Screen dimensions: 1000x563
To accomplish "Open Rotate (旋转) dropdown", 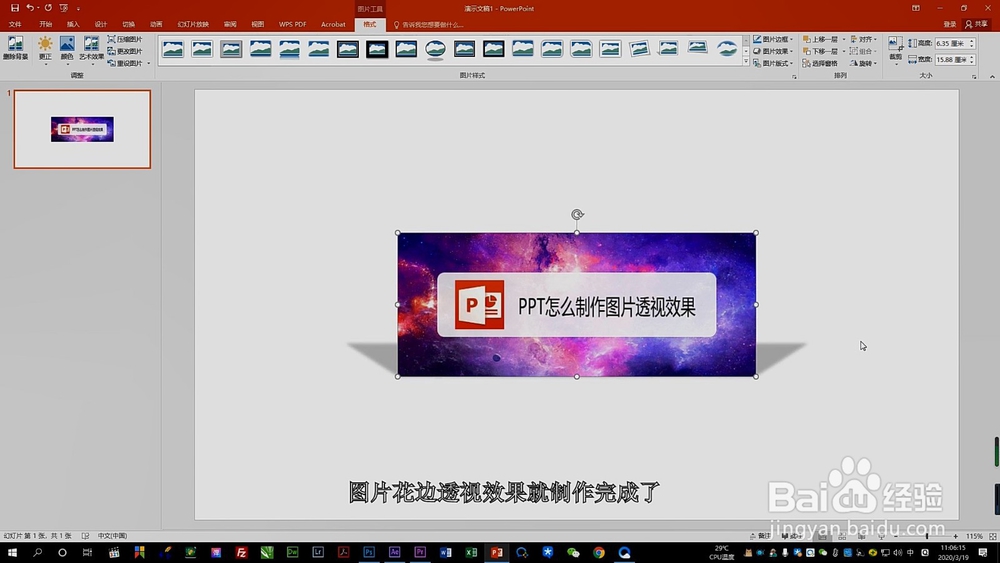I will point(864,63).
